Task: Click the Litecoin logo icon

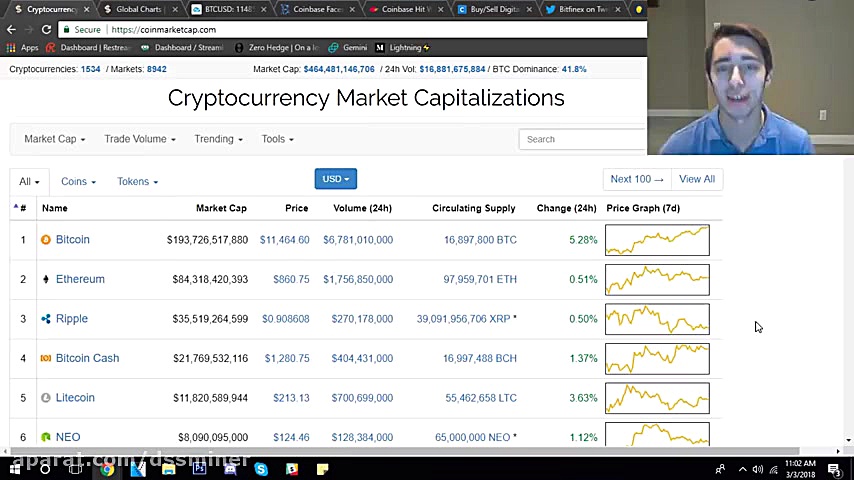Action: 46,398
